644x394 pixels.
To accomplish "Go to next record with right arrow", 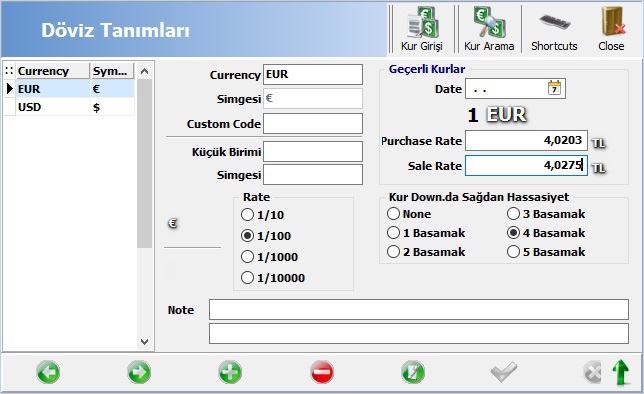I will [139, 372].
